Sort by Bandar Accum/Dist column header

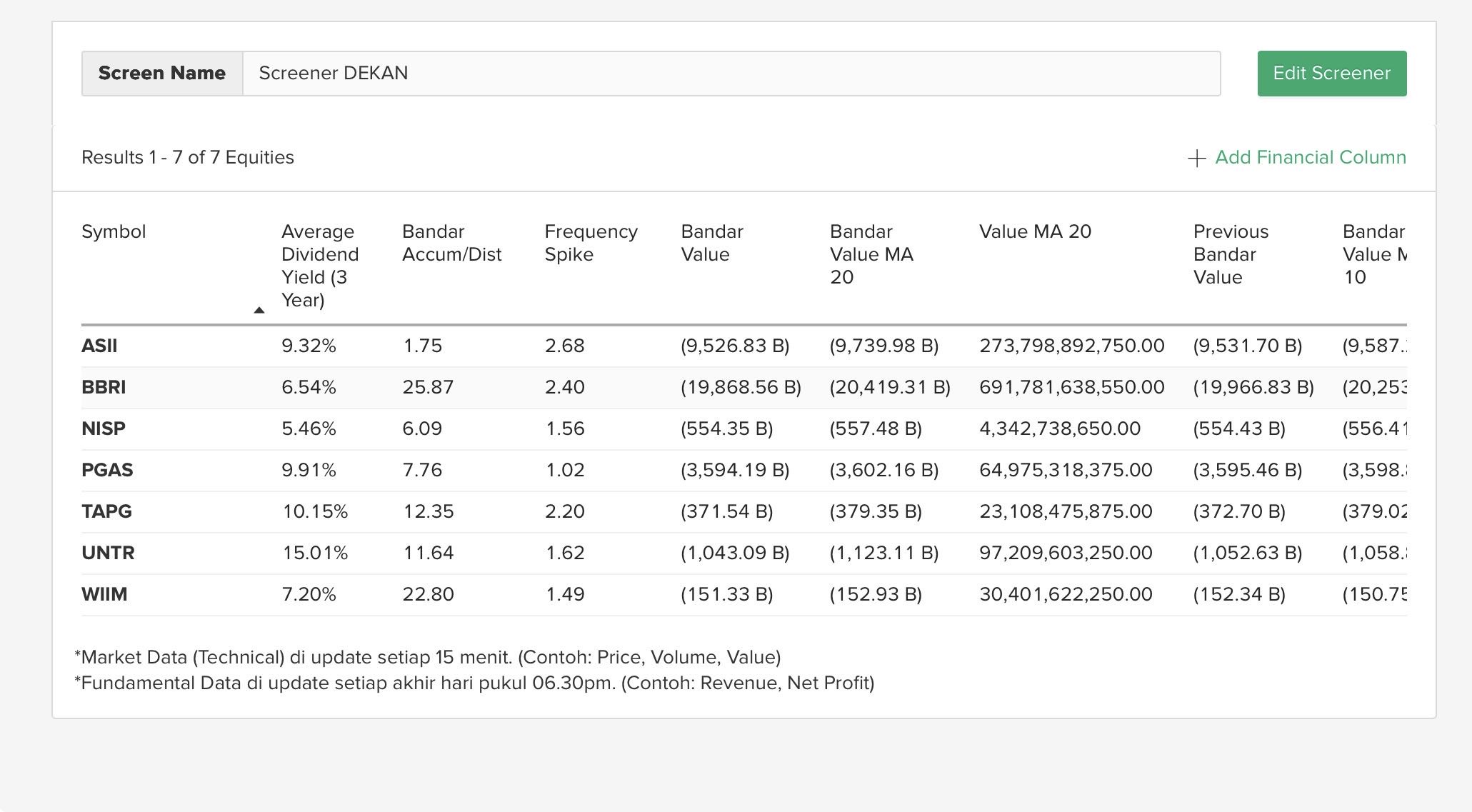pos(451,243)
